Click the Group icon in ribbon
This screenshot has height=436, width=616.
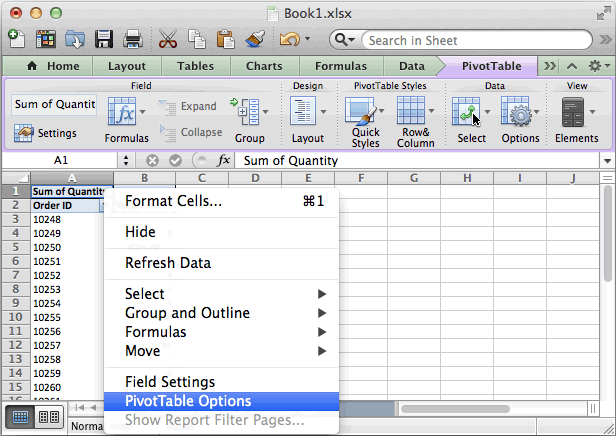tap(246, 112)
